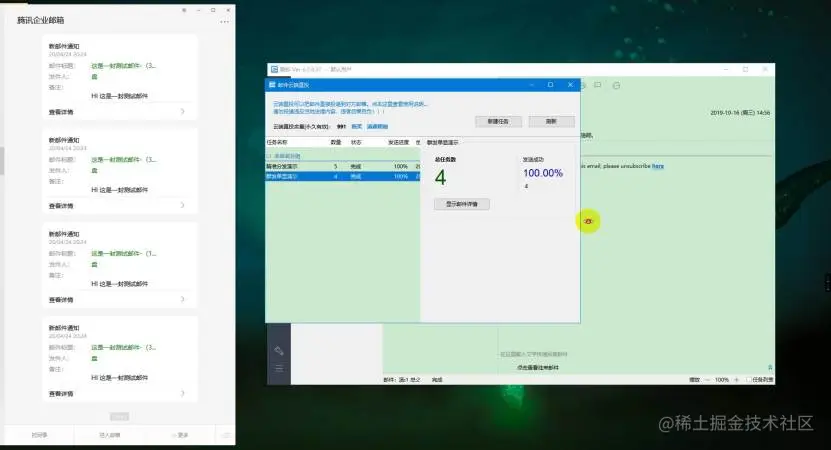Screen dimensions: 831x450
Task: Click the zoom-in plus in the status bar
Action: [x=737, y=380]
